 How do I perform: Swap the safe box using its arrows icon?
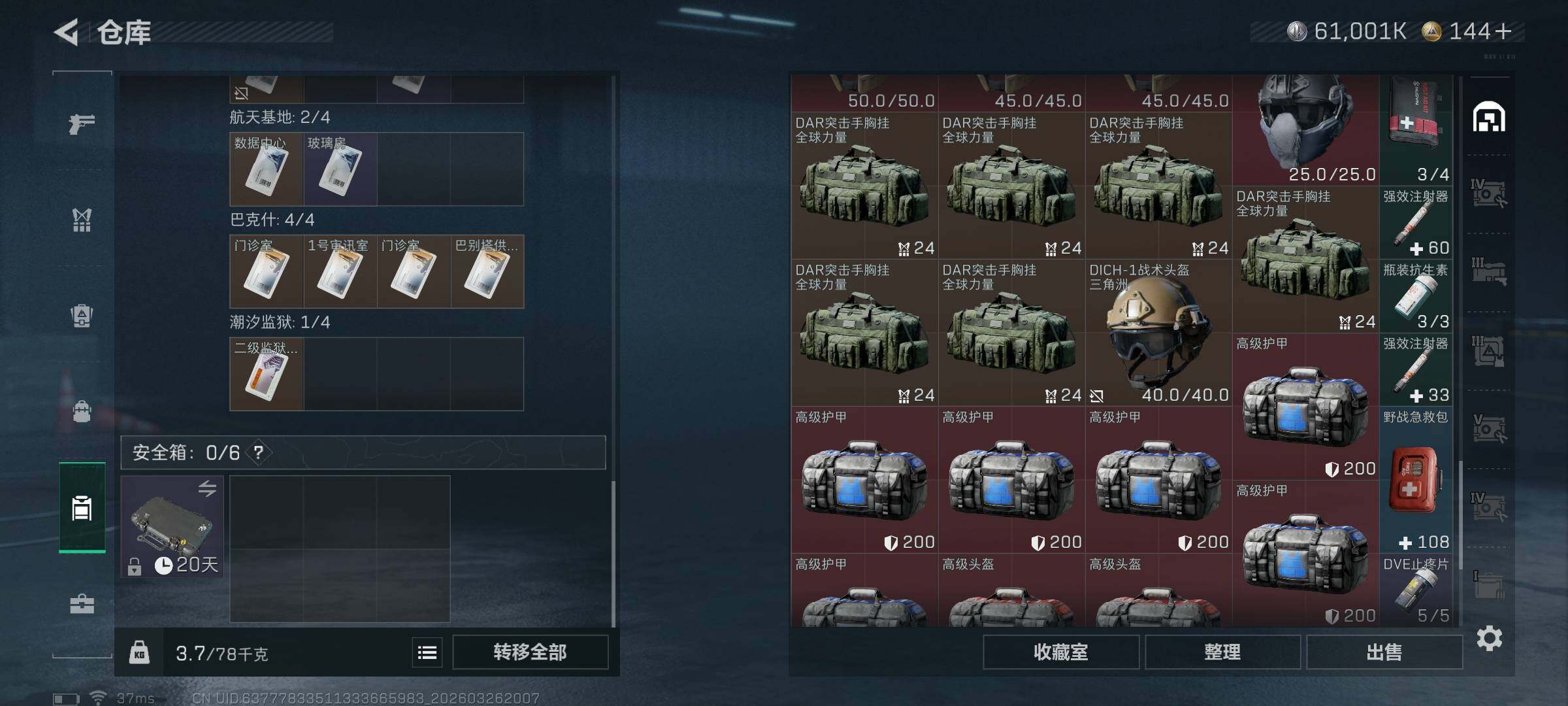[208, 488]
